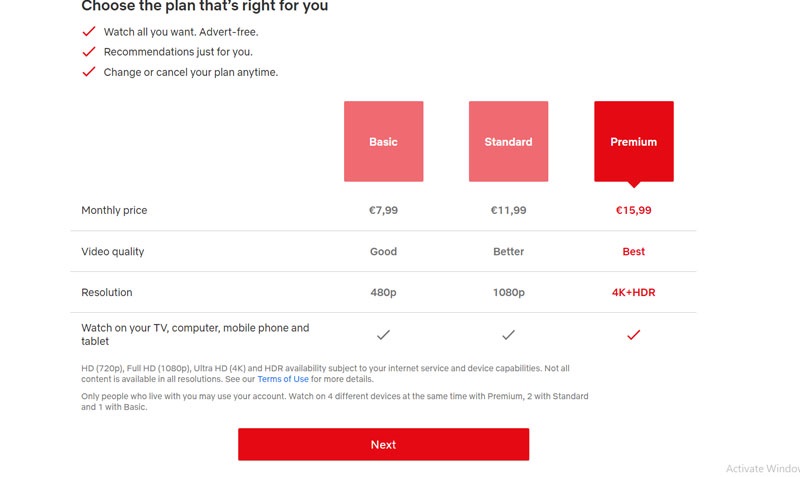Image resolution: width=800 pixels, height=477 pixels.
Task: Click the red Premium device checkmark
Action: [x=633, y=335]
